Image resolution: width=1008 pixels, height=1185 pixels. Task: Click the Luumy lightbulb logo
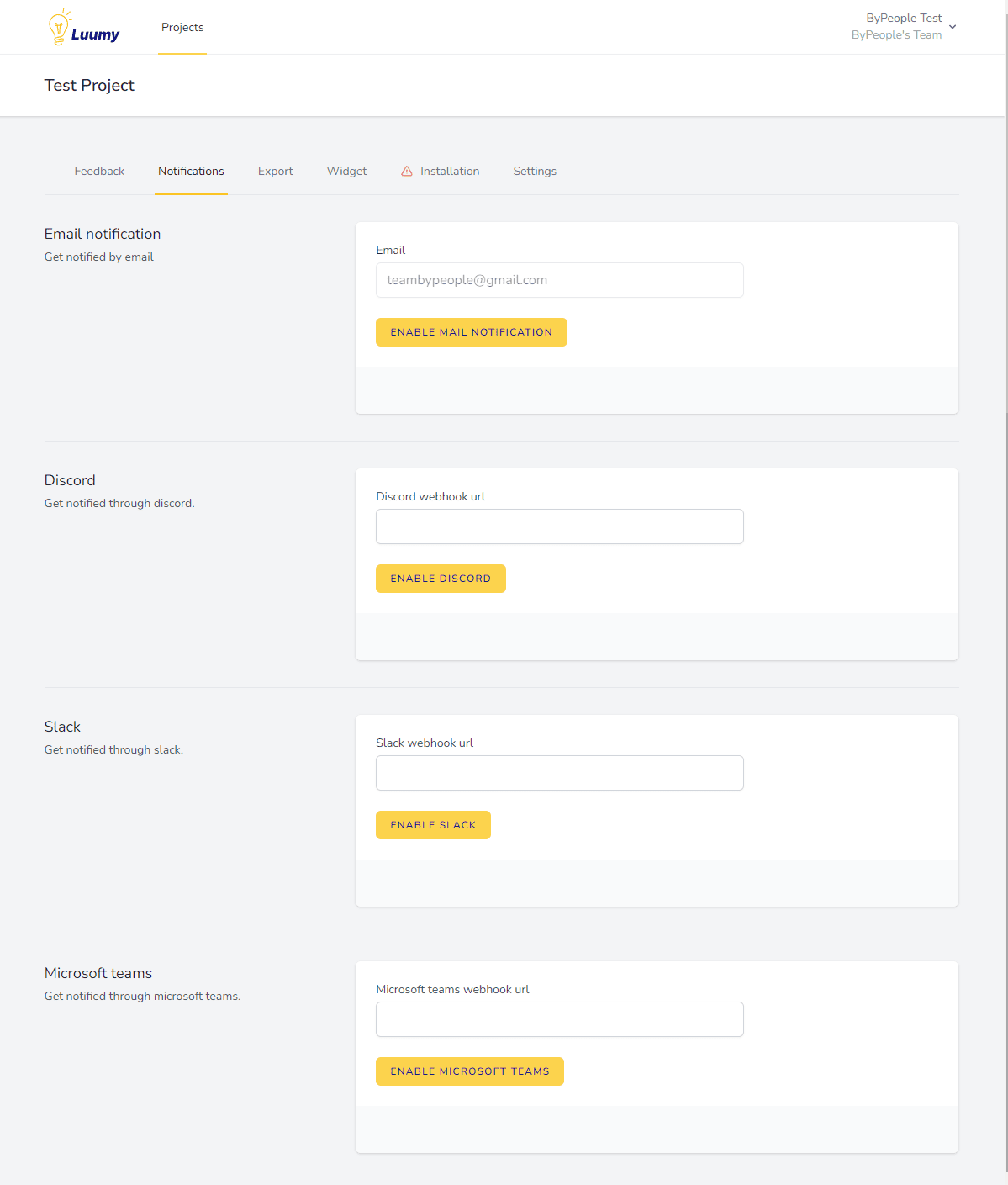click(x=59, y=28)
